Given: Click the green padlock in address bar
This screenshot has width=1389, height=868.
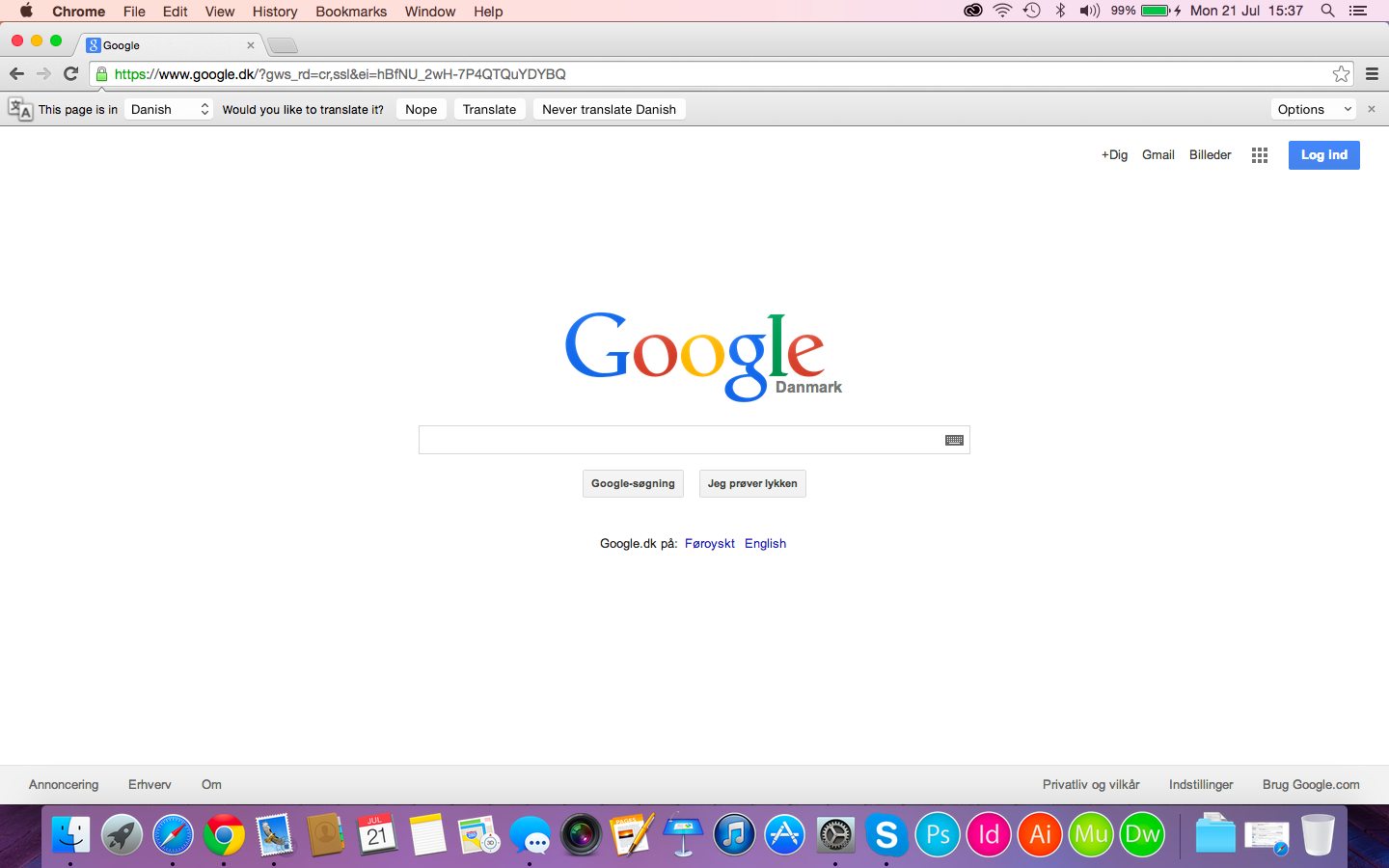Looking at the screenshot, I should 101,74.
